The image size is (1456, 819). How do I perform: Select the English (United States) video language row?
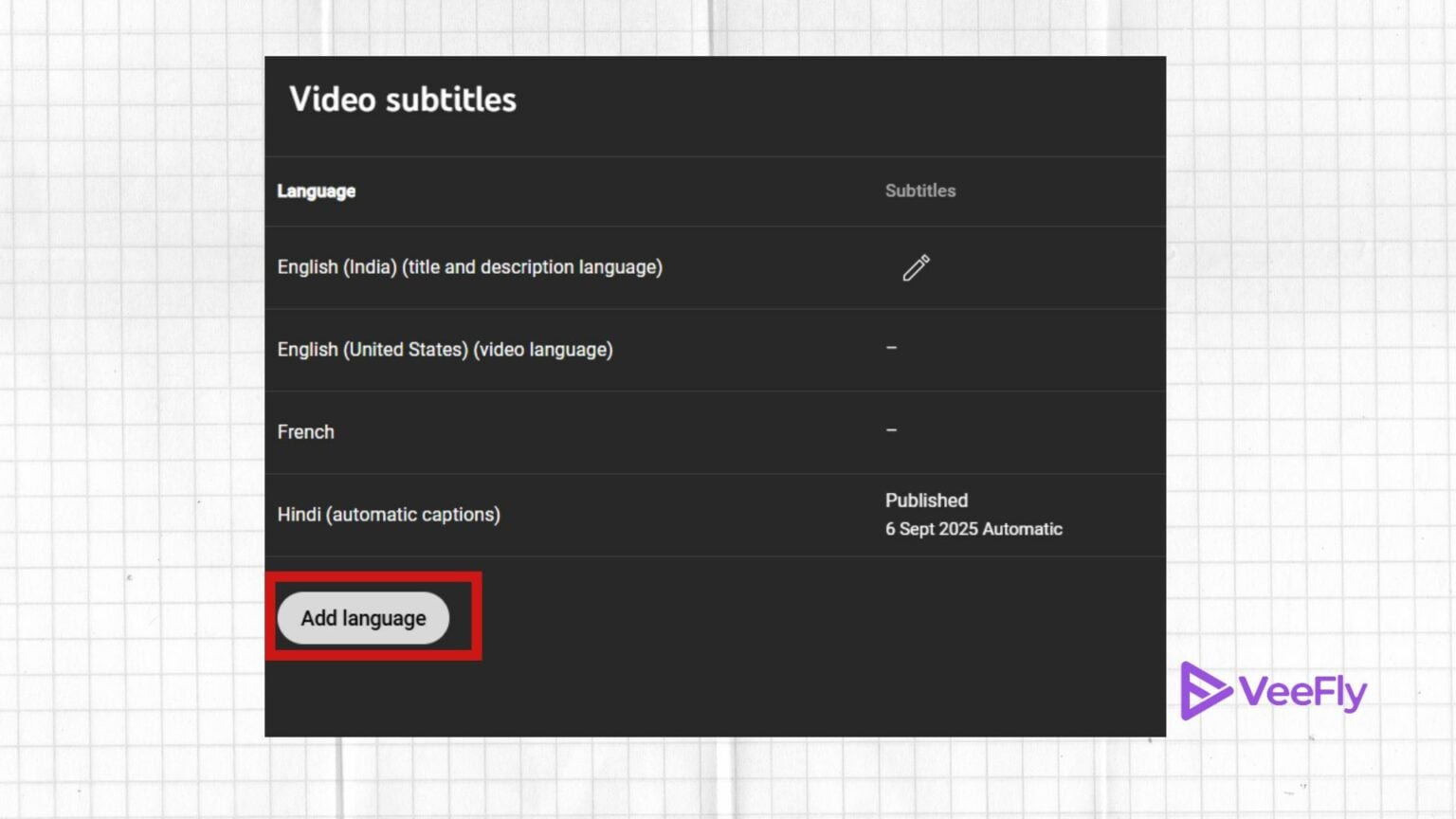click(444, 350)
